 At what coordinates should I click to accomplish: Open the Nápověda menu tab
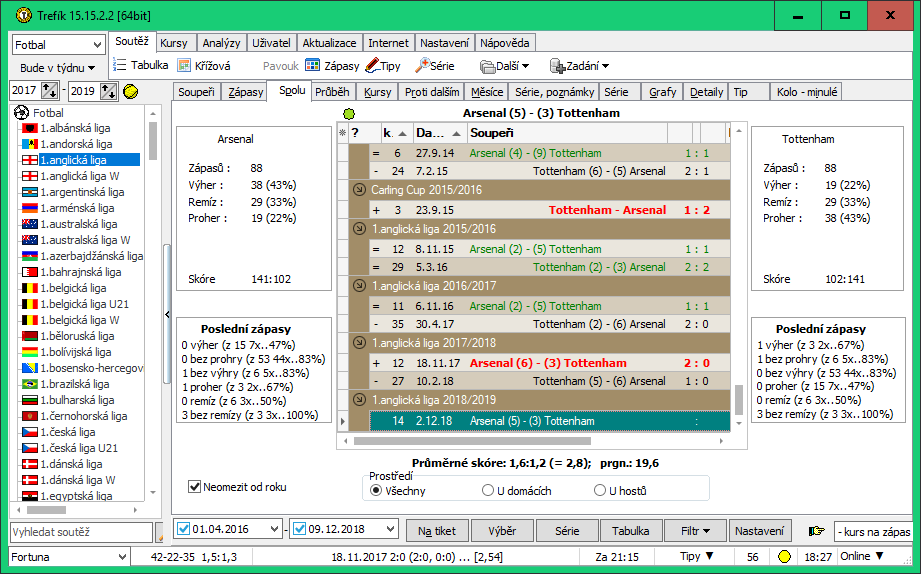pos(505,43)
